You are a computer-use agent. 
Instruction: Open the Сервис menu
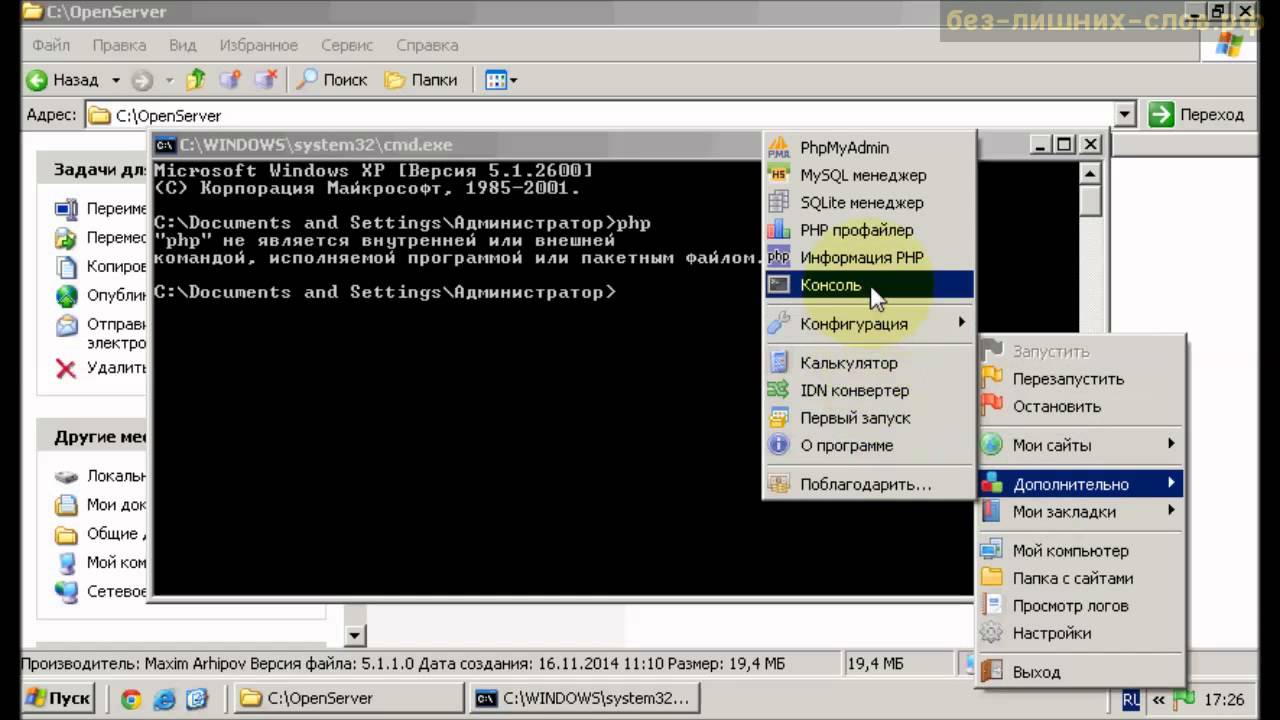pyautogui.click(x=347, y=45)
